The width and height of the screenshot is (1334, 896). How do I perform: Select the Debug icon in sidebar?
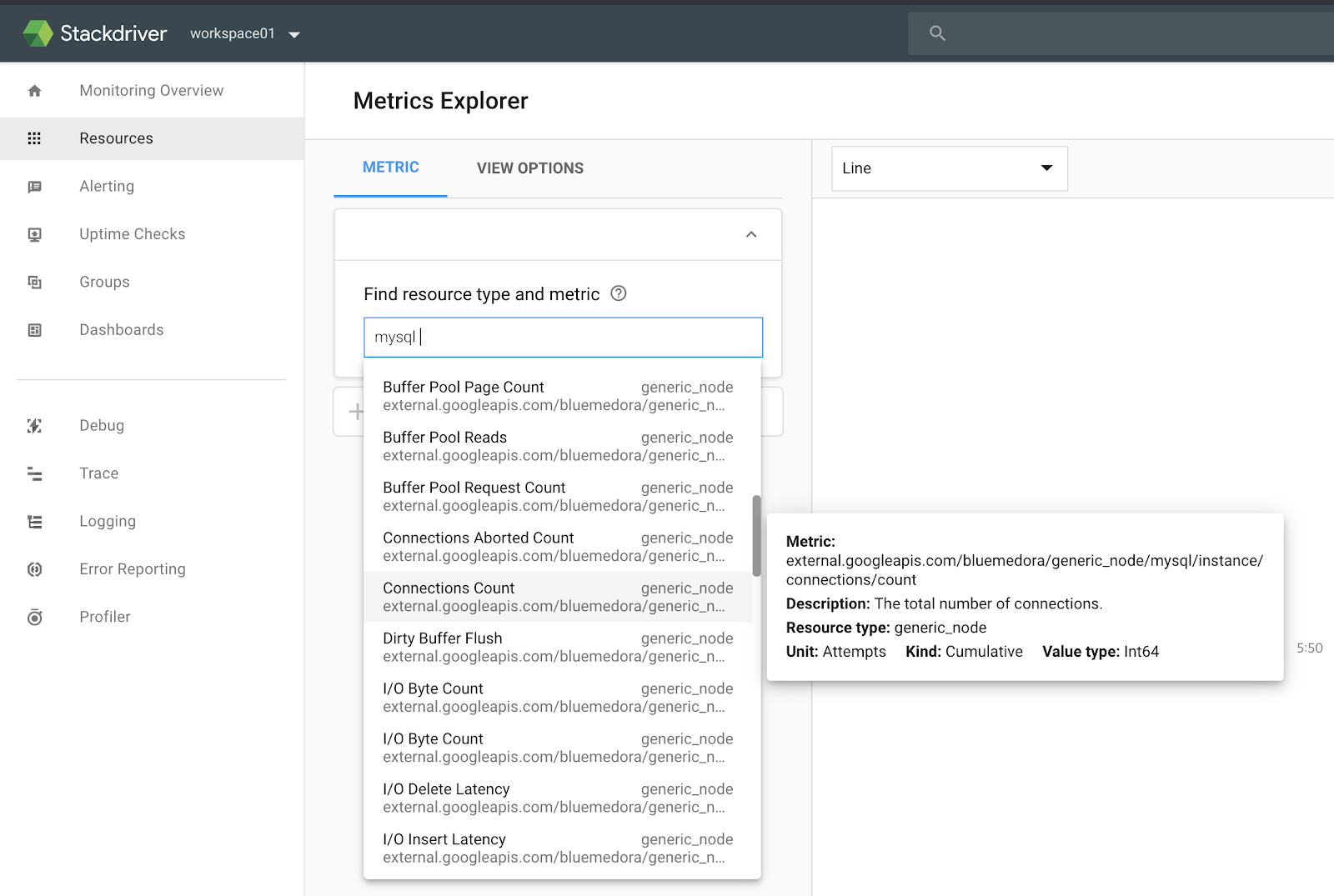click(34, 425)
